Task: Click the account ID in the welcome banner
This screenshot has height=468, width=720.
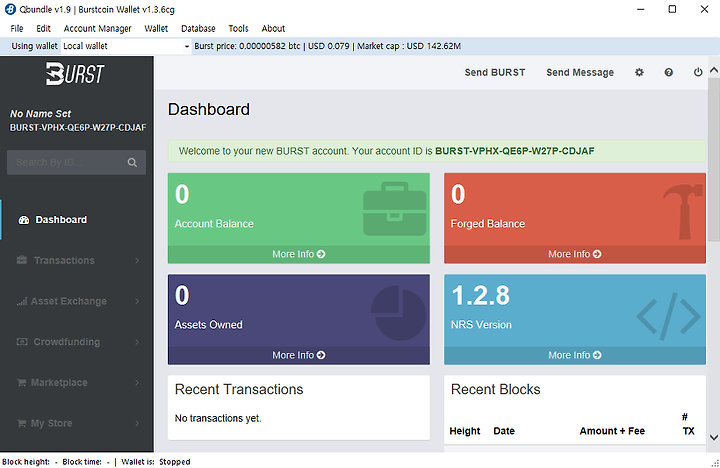Action: [x=515, y=151]
